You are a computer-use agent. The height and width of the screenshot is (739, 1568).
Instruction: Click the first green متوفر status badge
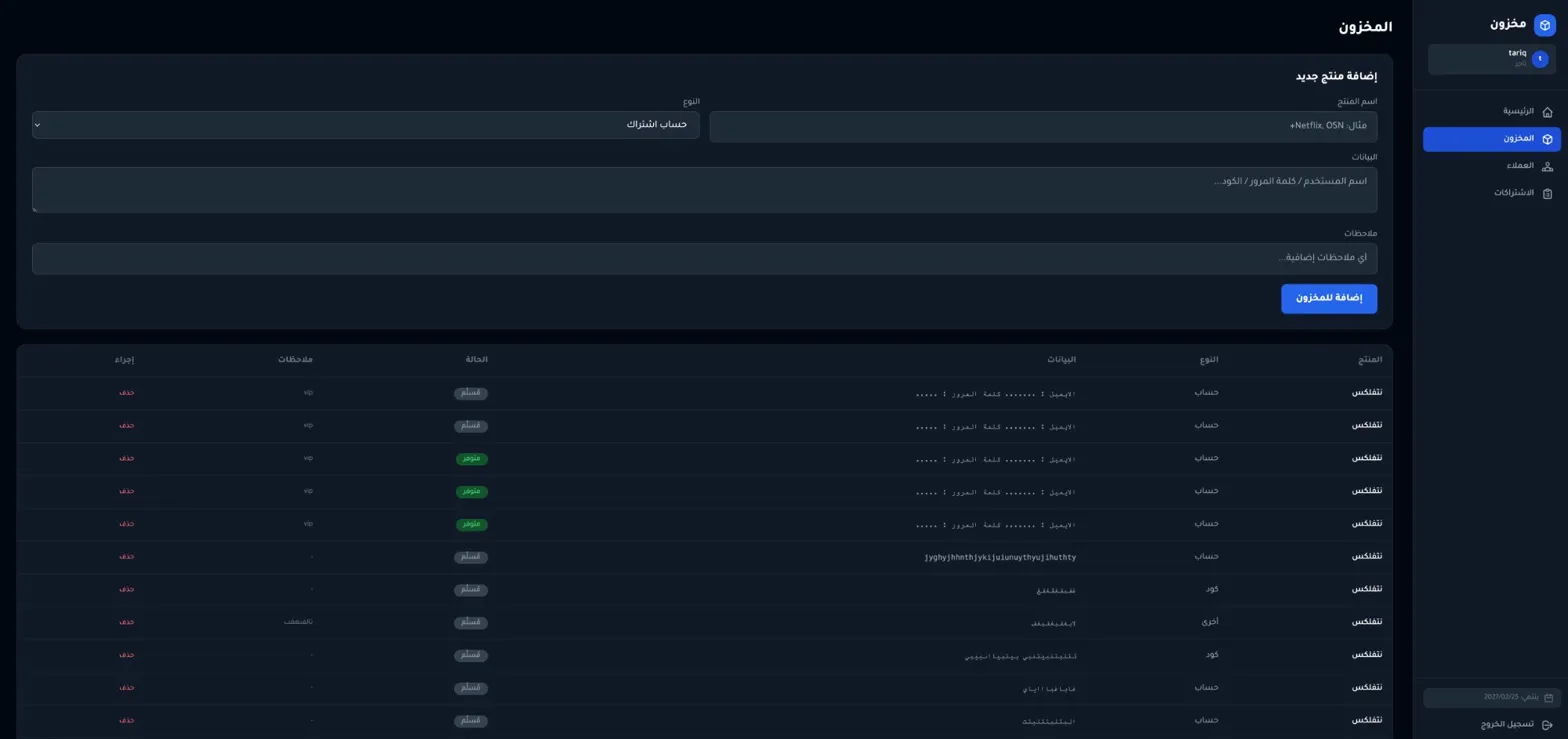[x=471, y=459]
